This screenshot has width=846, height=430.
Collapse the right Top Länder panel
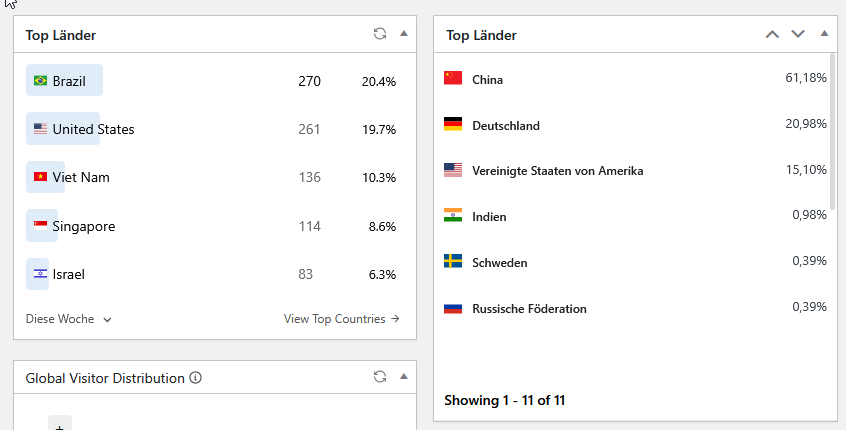coord(824,33)
